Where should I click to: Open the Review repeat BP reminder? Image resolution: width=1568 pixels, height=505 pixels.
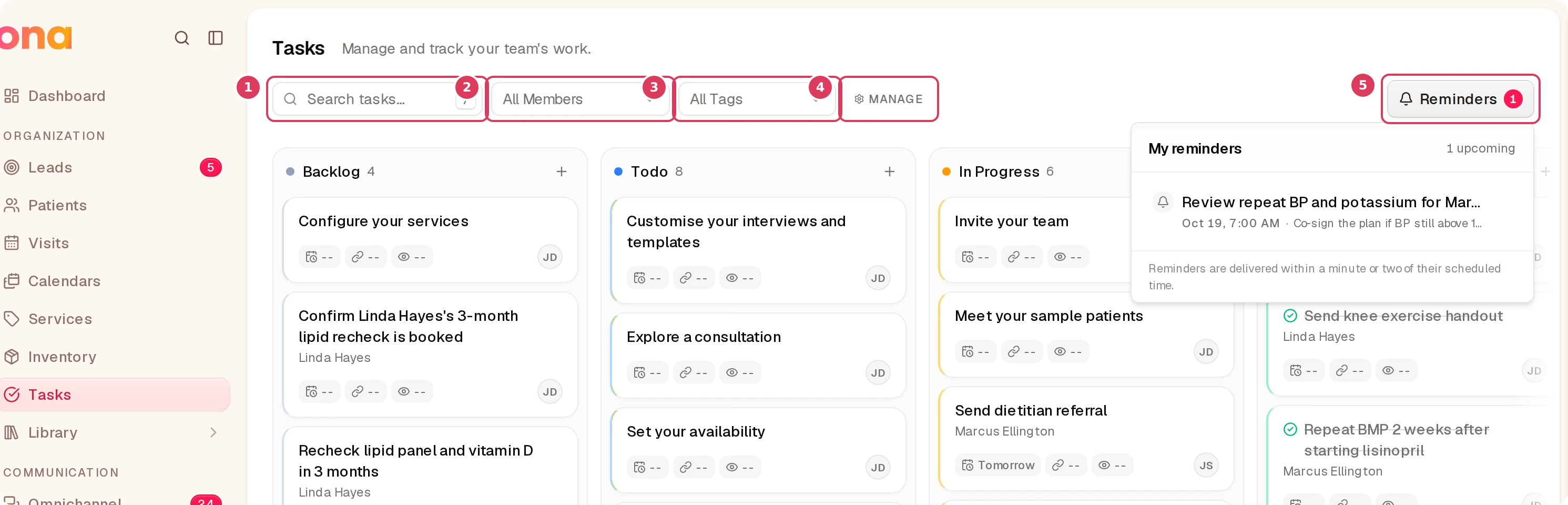(x=1332, y=211)
